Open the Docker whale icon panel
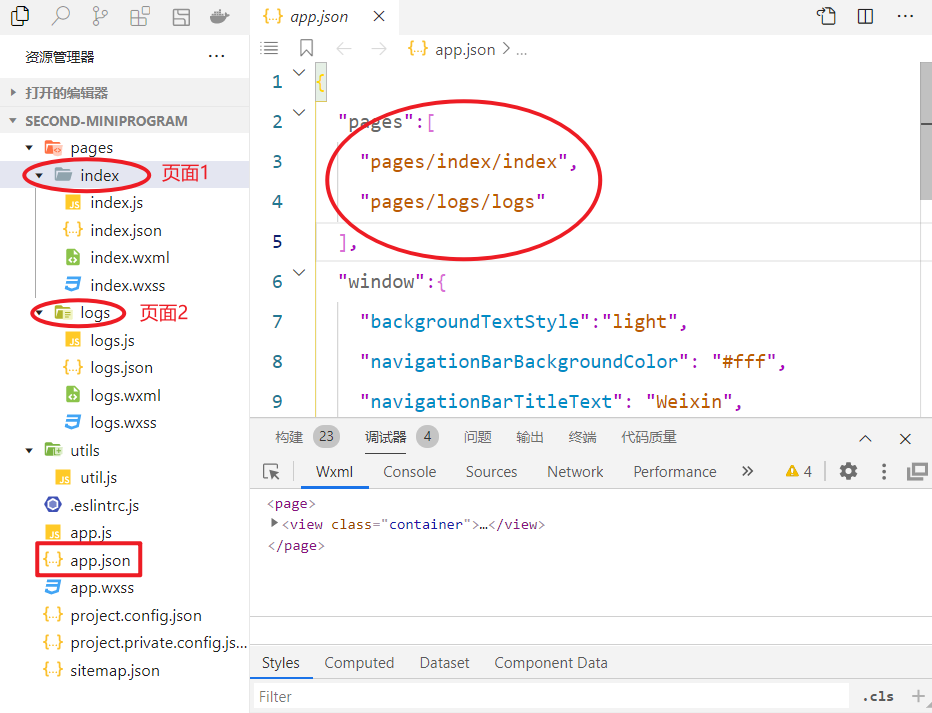This screenshot has width=932, height=713. [219, 16]
